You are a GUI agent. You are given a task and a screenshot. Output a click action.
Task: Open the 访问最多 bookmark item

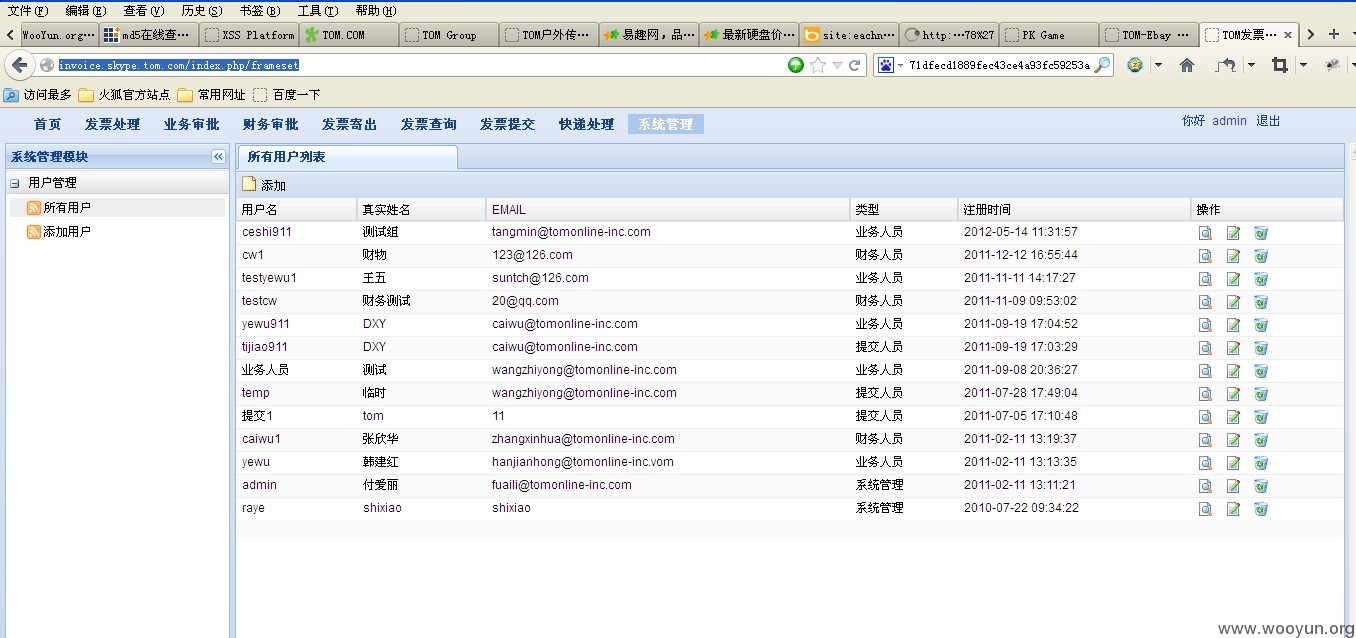click(38, 95)
